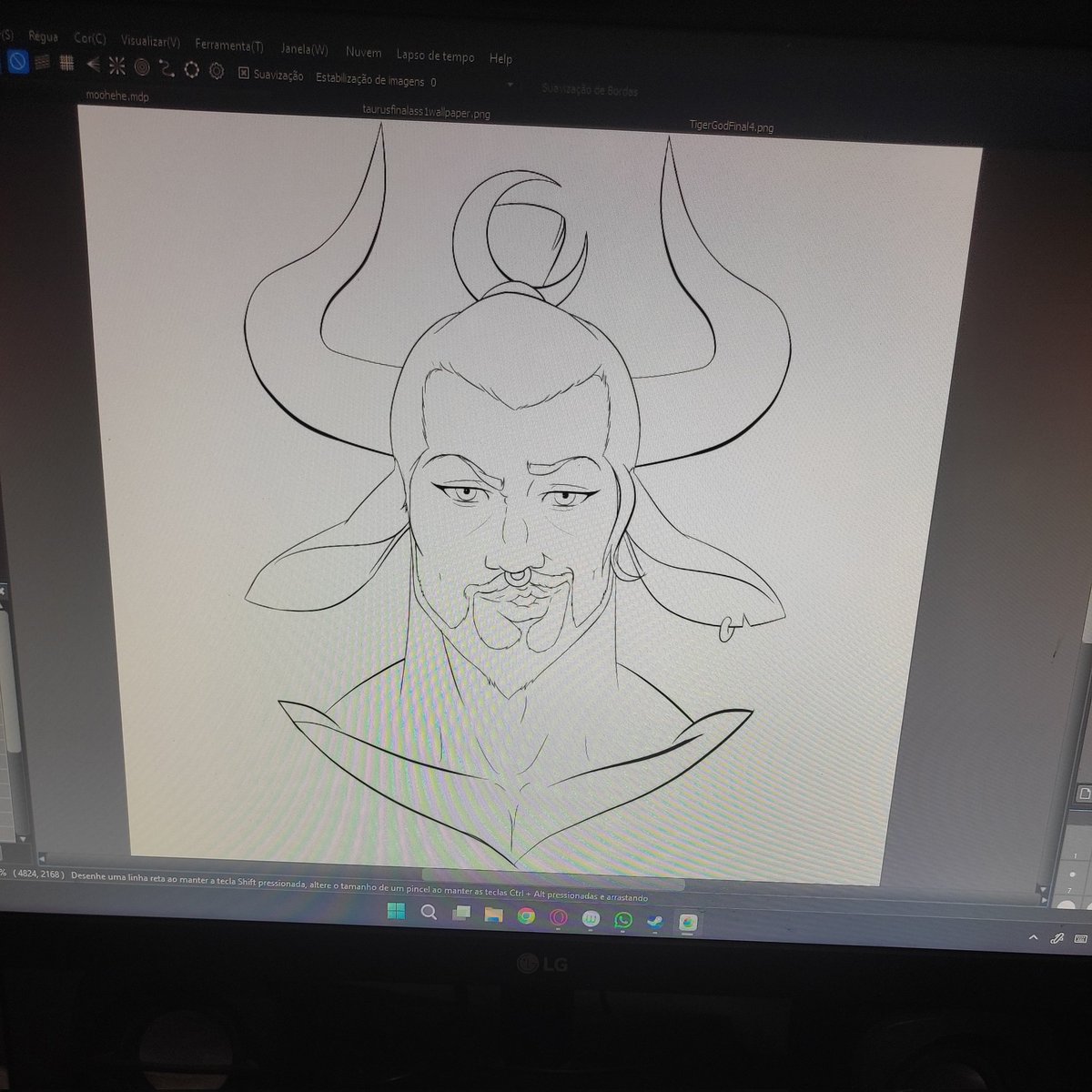Open Google Chrome from the taskbar
The height and width of the screenshot is (1092, 1092).
(x=526, y=916)
